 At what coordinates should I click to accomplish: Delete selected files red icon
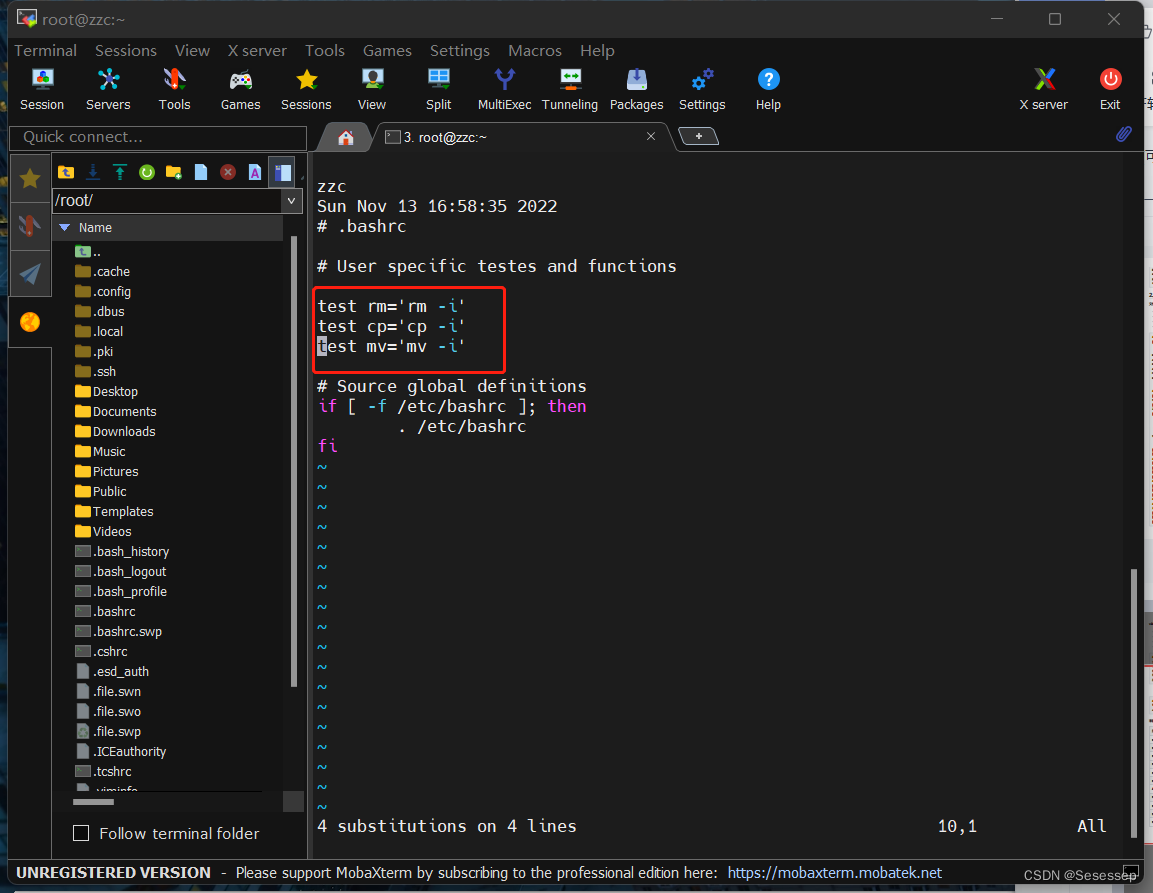coord(228,172)
